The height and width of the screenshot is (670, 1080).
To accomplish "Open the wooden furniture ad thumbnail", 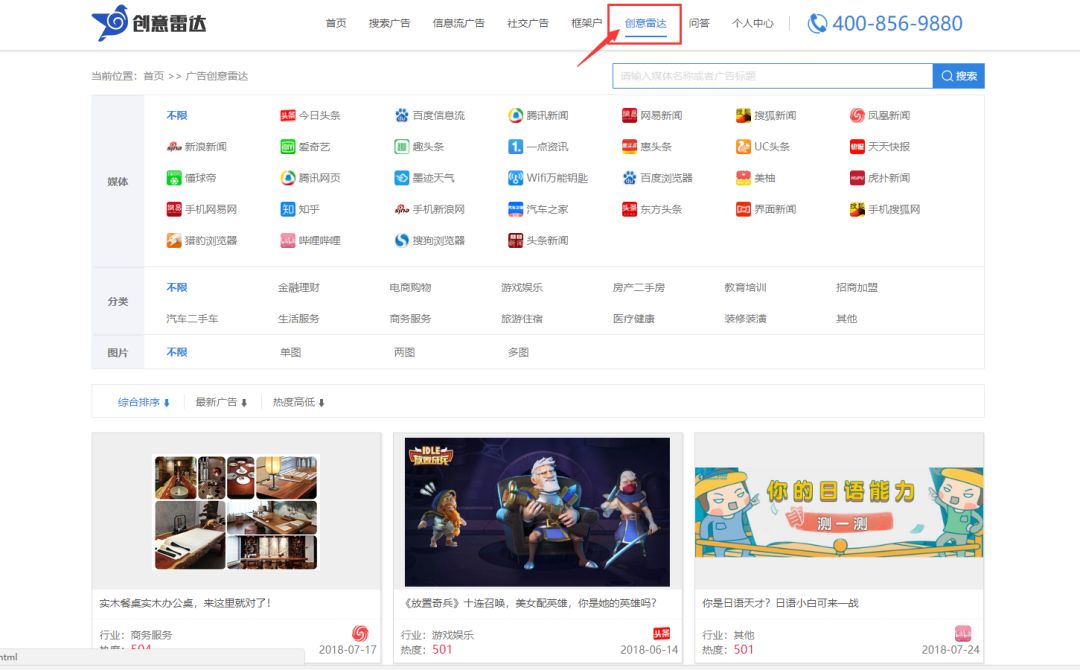I will (236, 512).
